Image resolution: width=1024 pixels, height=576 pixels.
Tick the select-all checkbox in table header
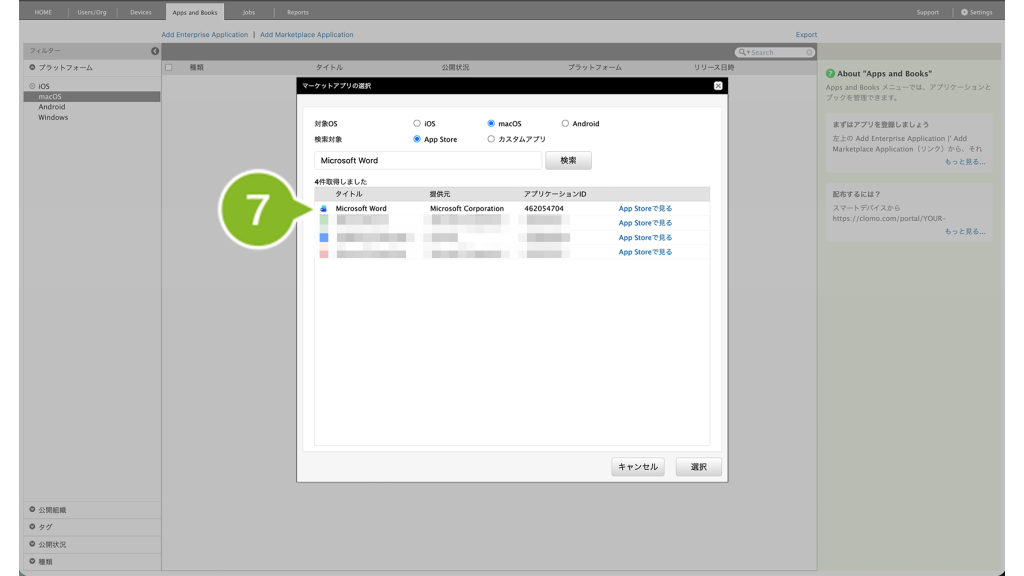pos(168,67)
